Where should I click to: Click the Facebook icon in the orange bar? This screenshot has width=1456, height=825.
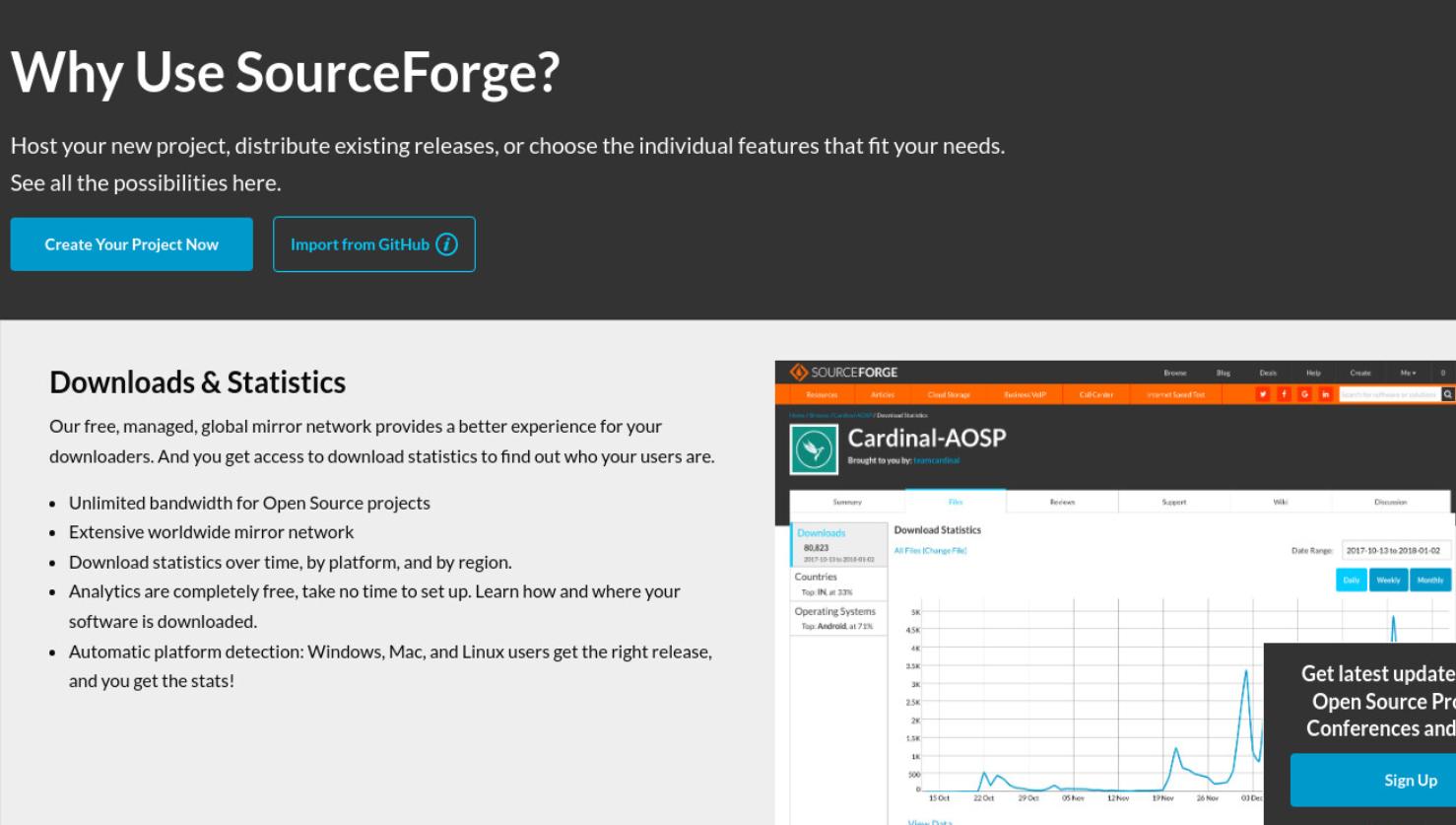1284,394
